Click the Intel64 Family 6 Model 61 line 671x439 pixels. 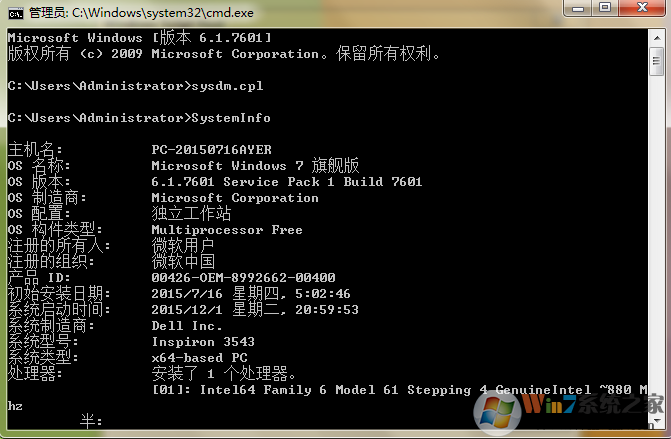pyautogui.click(x=400, y=389)
